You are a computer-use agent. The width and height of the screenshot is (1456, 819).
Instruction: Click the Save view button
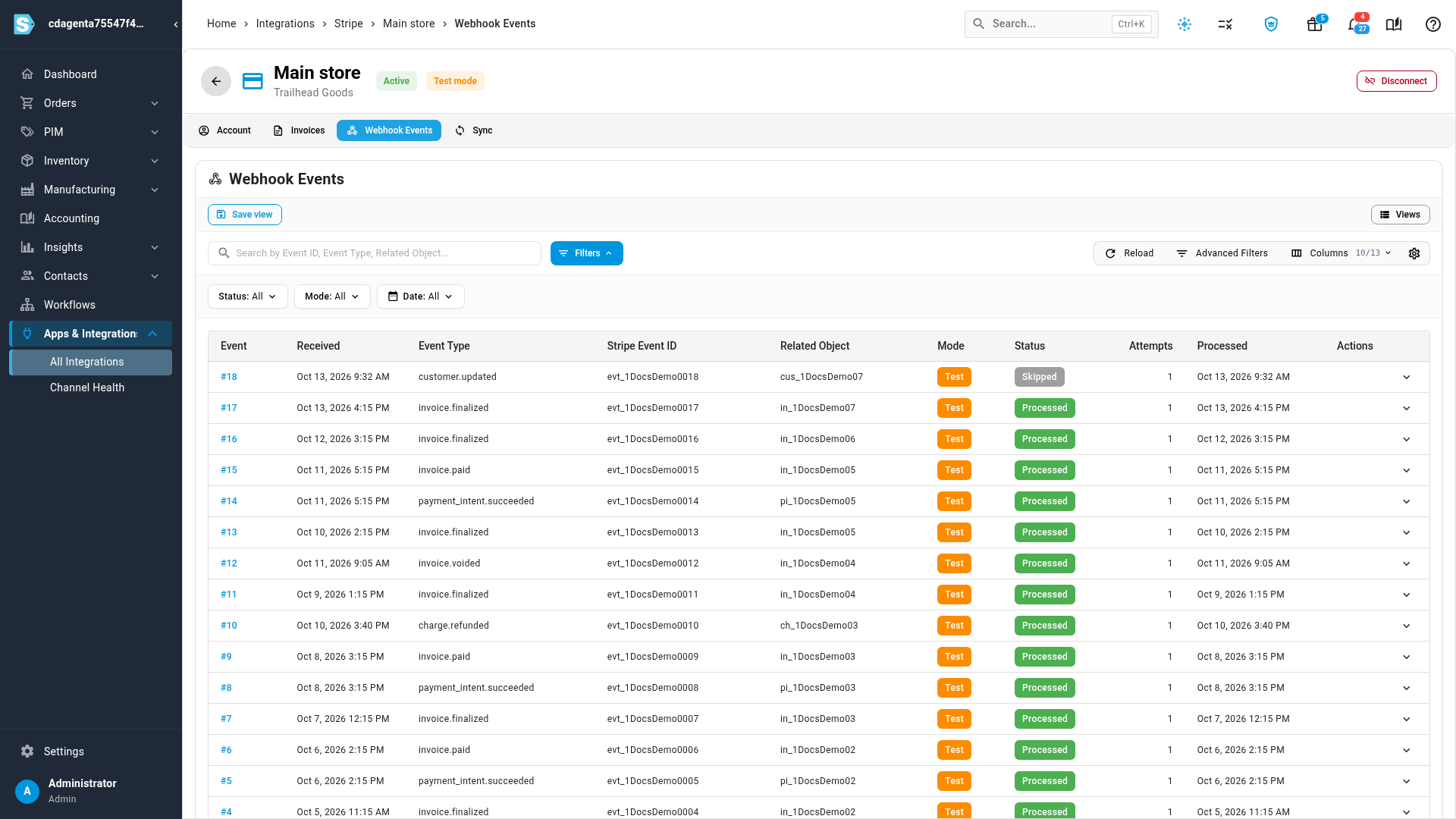[x=245, y=215]
